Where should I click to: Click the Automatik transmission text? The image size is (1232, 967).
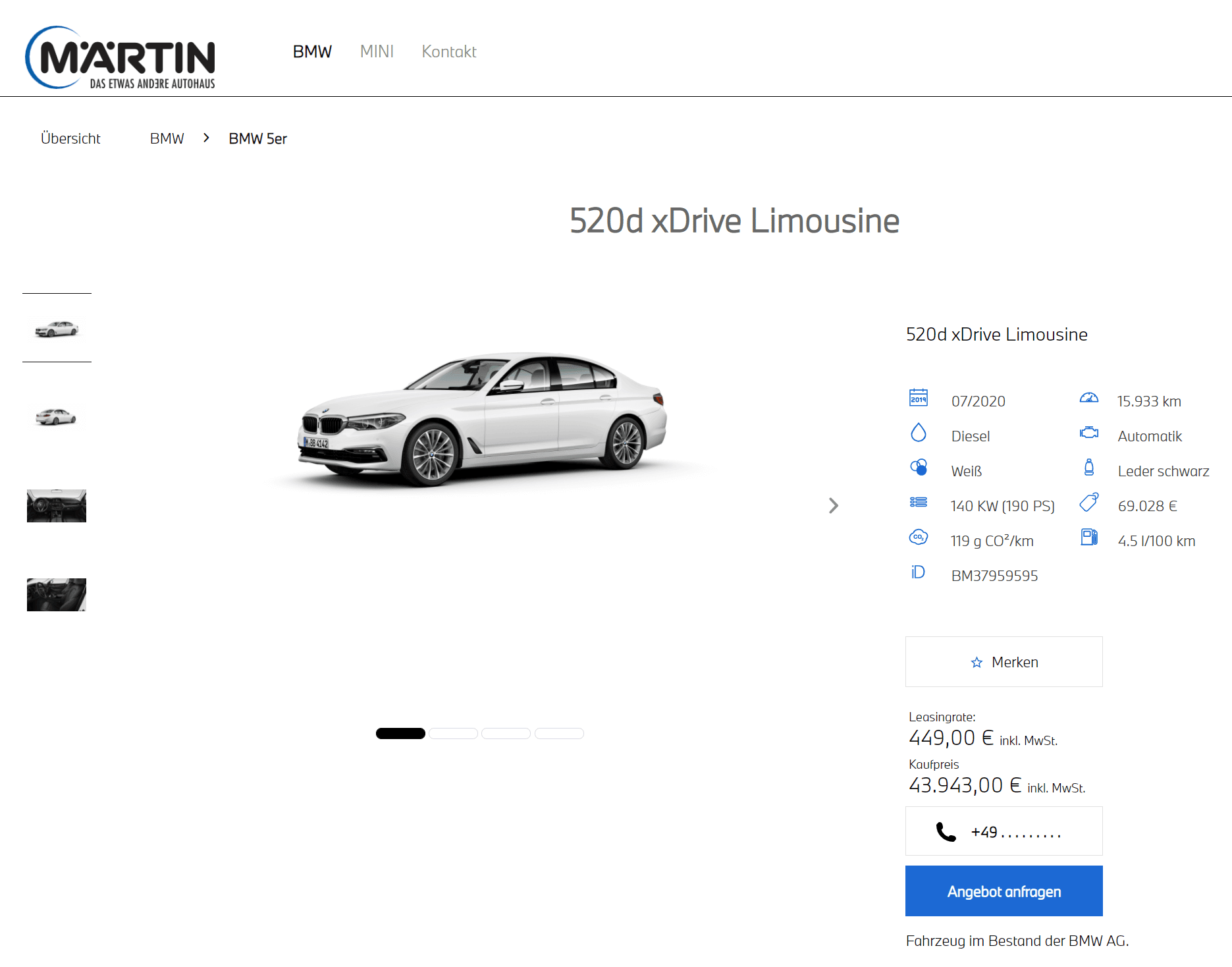click(x=1150, y=436)
